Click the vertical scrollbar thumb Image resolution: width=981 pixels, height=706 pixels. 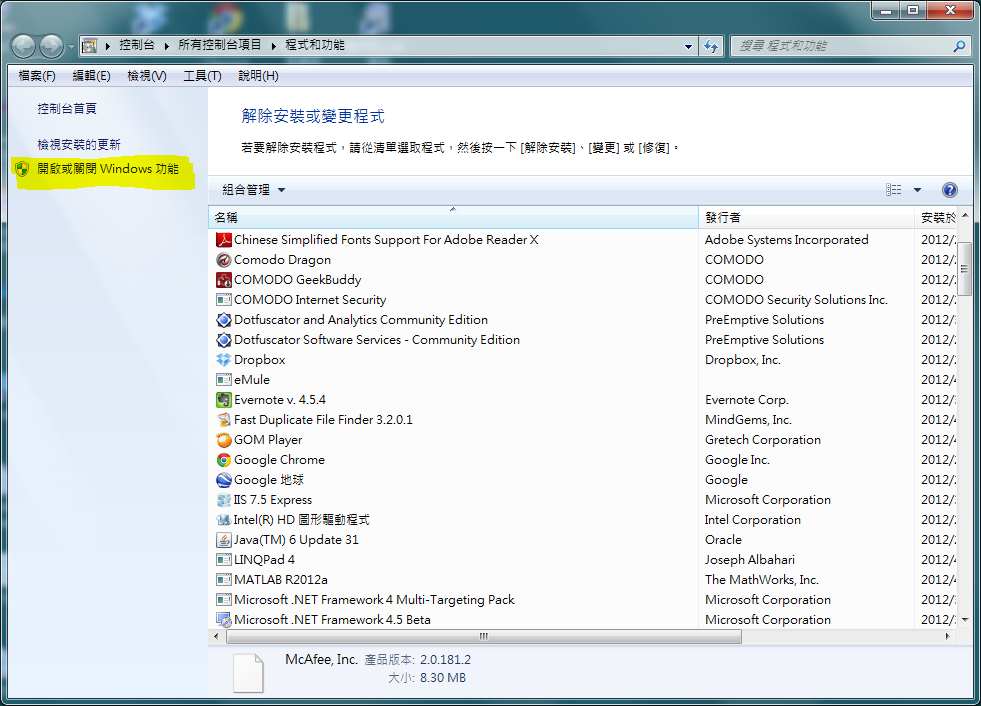964,269
